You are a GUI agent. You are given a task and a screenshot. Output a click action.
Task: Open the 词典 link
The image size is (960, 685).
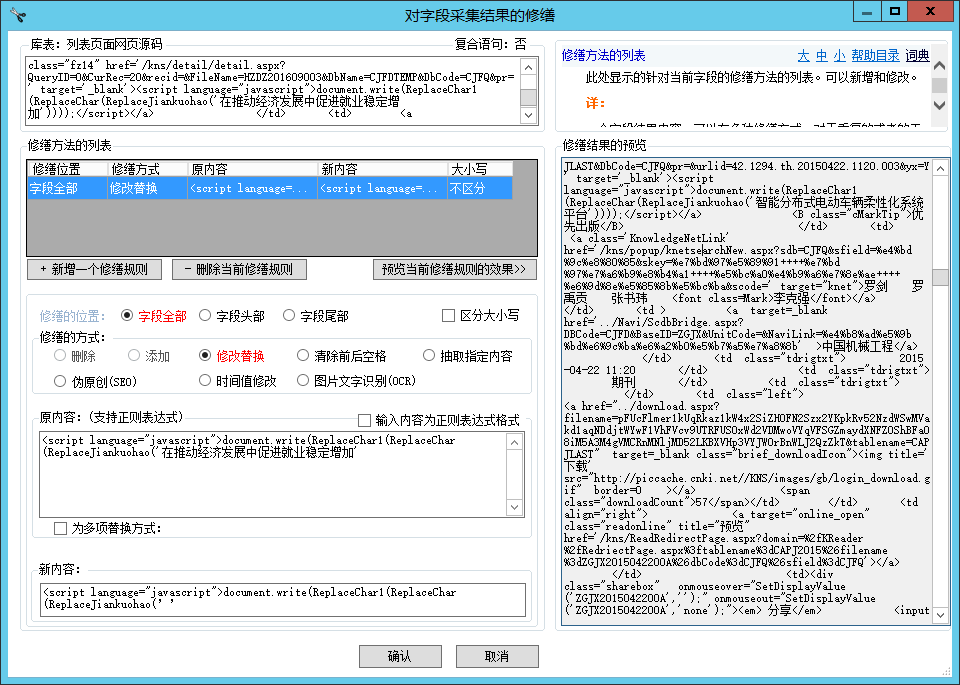point(917,56)
